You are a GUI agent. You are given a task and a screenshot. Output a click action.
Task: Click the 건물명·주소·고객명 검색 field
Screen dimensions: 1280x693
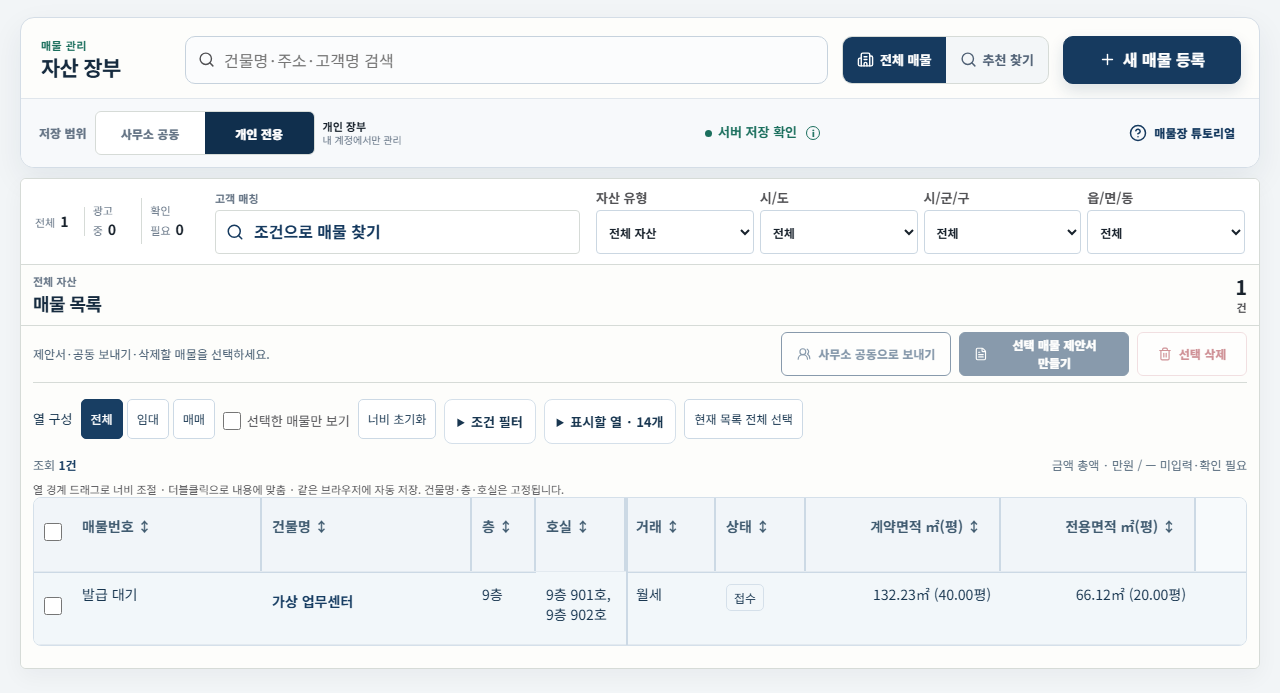click(x=506, y=60)
